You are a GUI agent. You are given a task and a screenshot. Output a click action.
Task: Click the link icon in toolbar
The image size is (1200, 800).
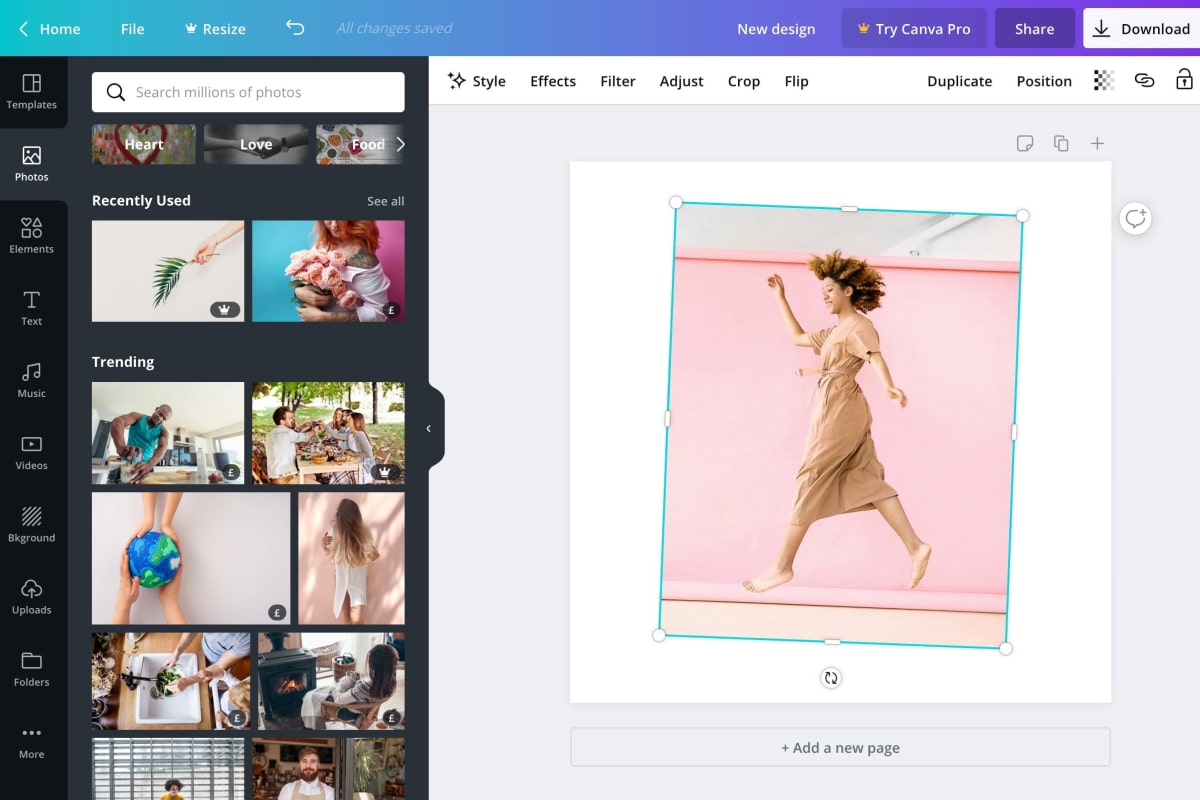(x=1144, y=81)
